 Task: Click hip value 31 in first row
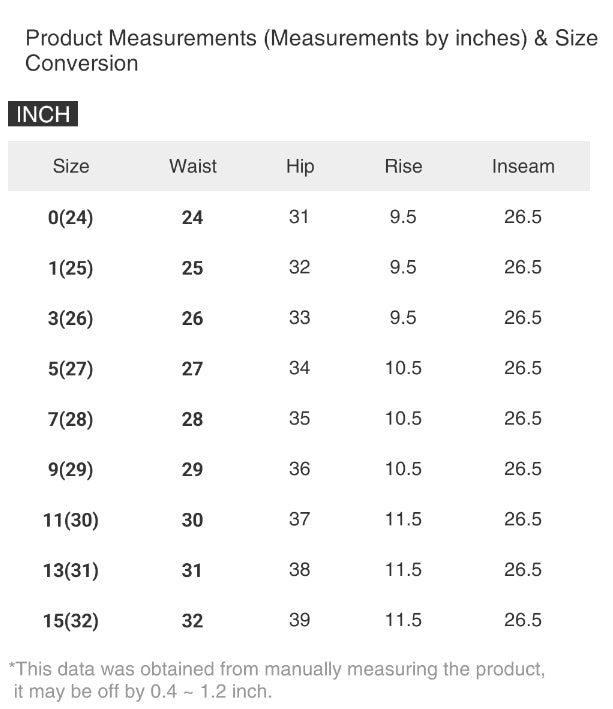click(299, 217)
